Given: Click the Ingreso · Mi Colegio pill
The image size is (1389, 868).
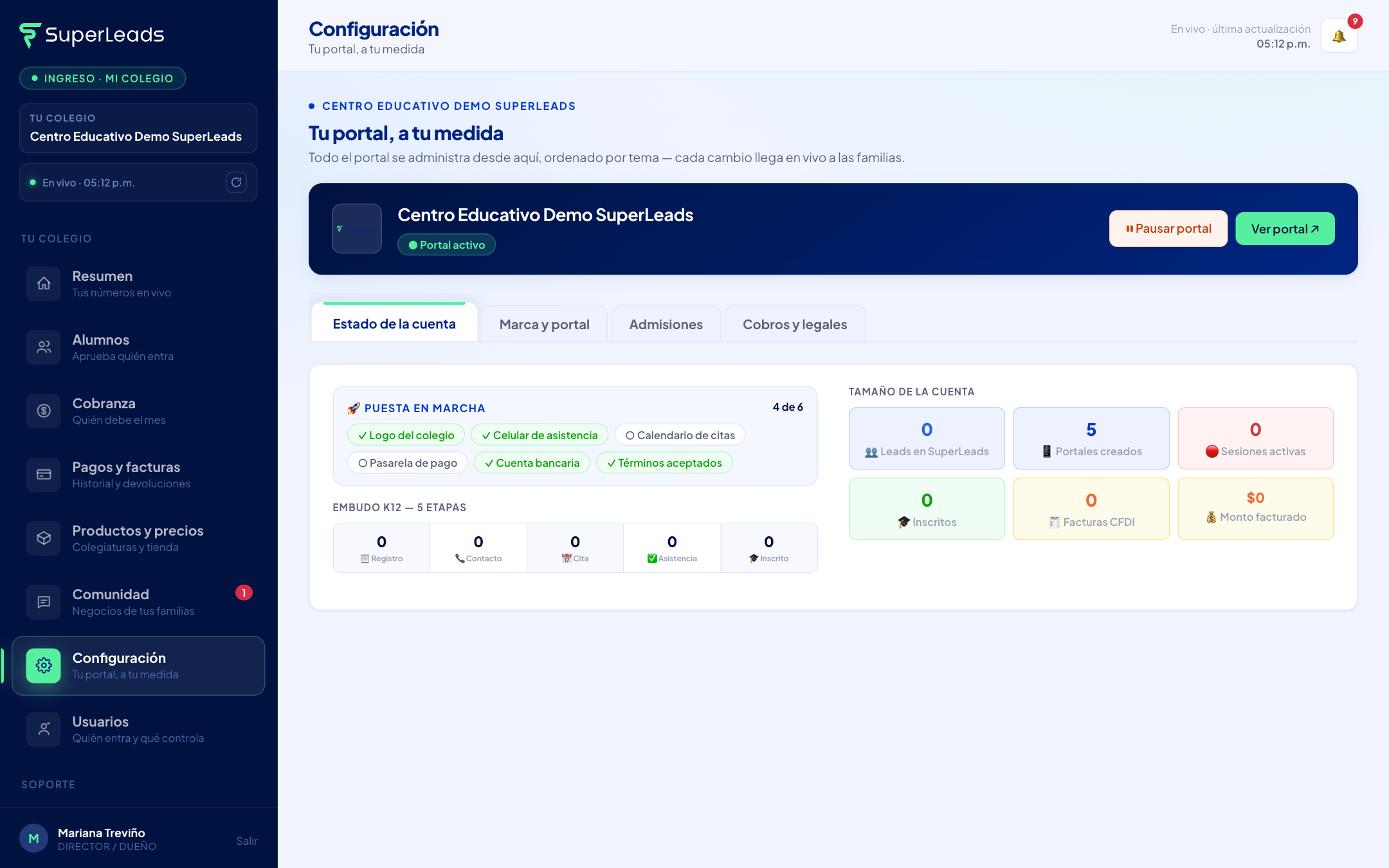Looking at the screenshot, I should (x=103, y=78).
